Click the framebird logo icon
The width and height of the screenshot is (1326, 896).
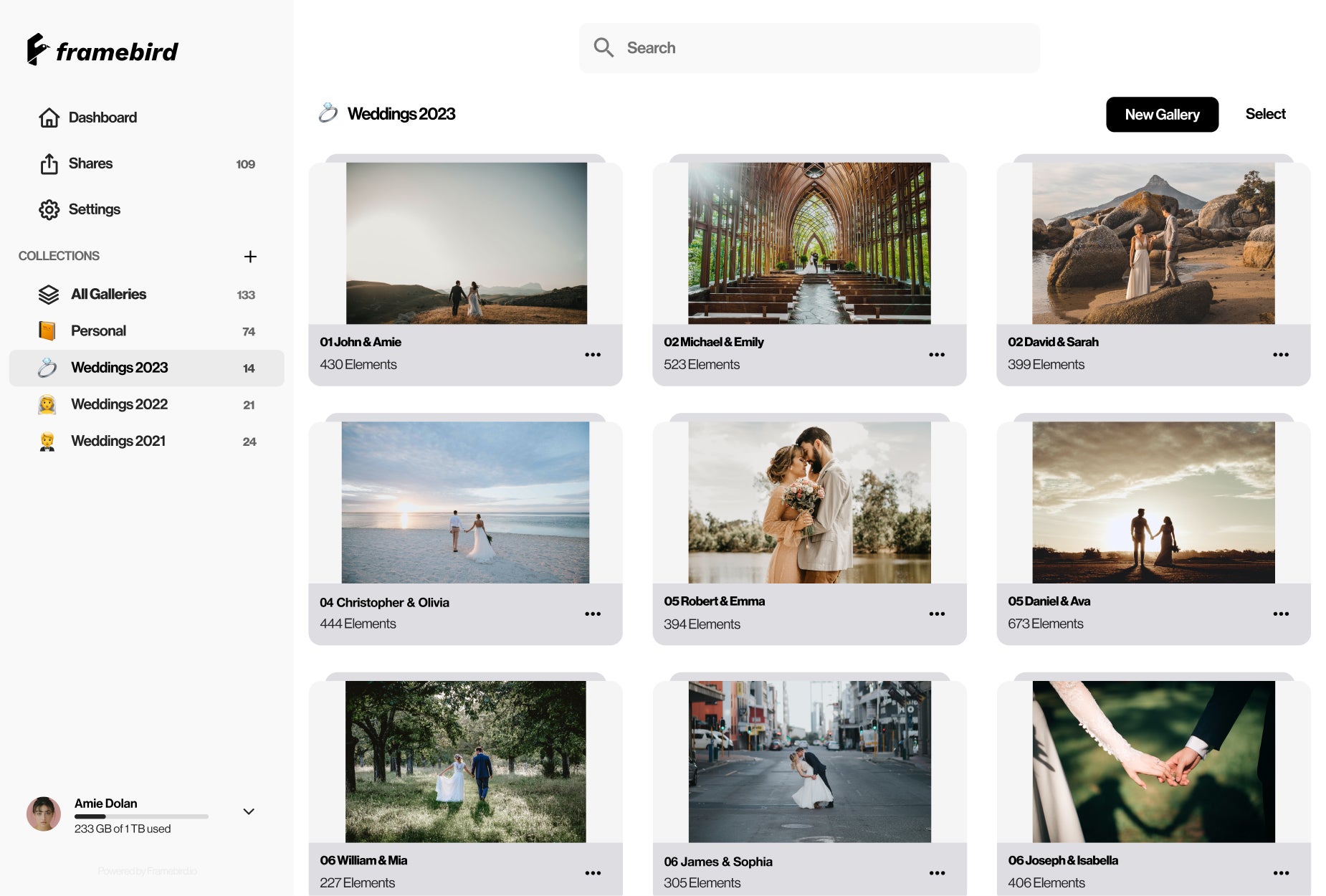point(37,49)
